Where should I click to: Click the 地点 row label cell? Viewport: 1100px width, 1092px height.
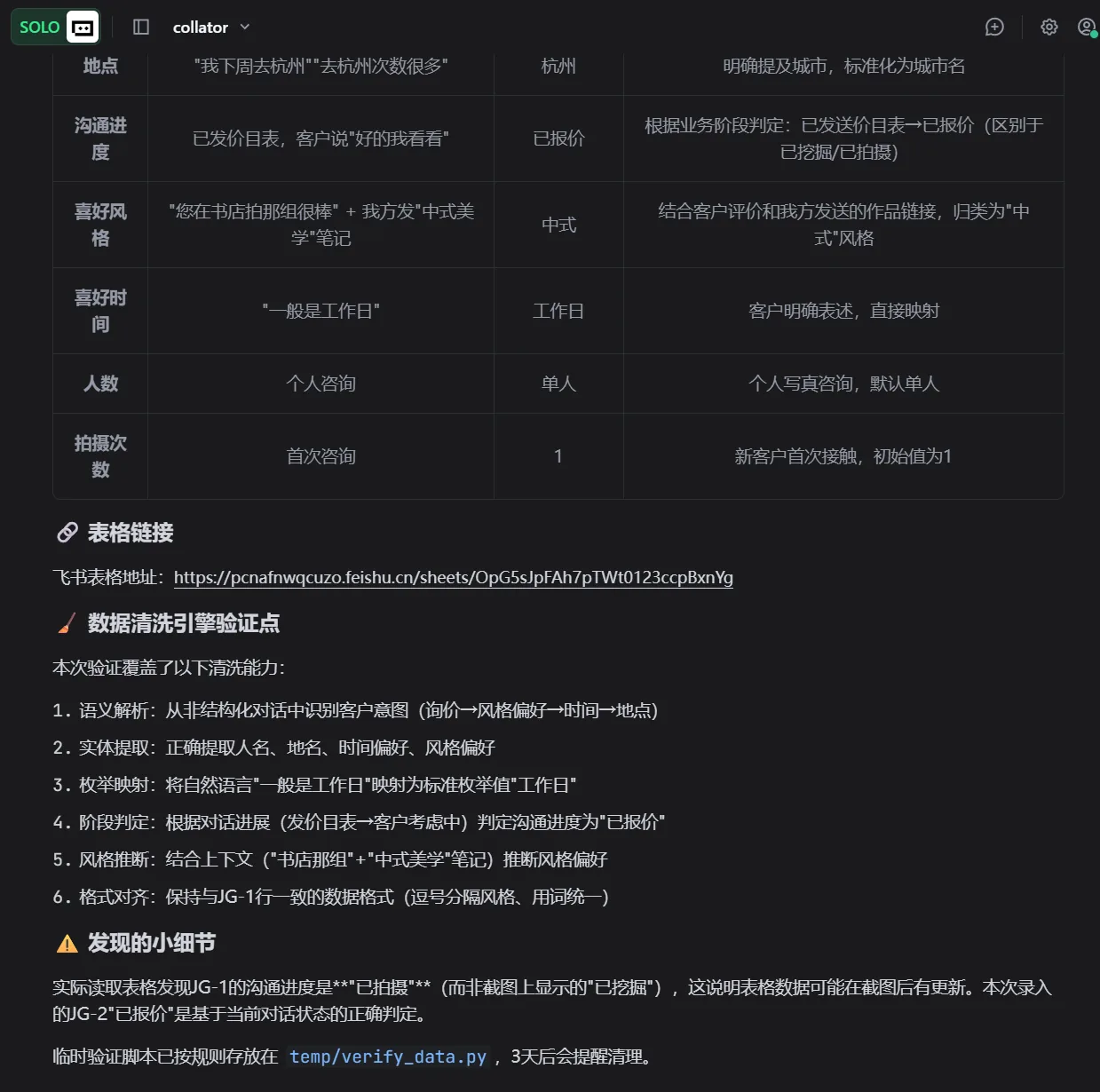coord(100,67)
